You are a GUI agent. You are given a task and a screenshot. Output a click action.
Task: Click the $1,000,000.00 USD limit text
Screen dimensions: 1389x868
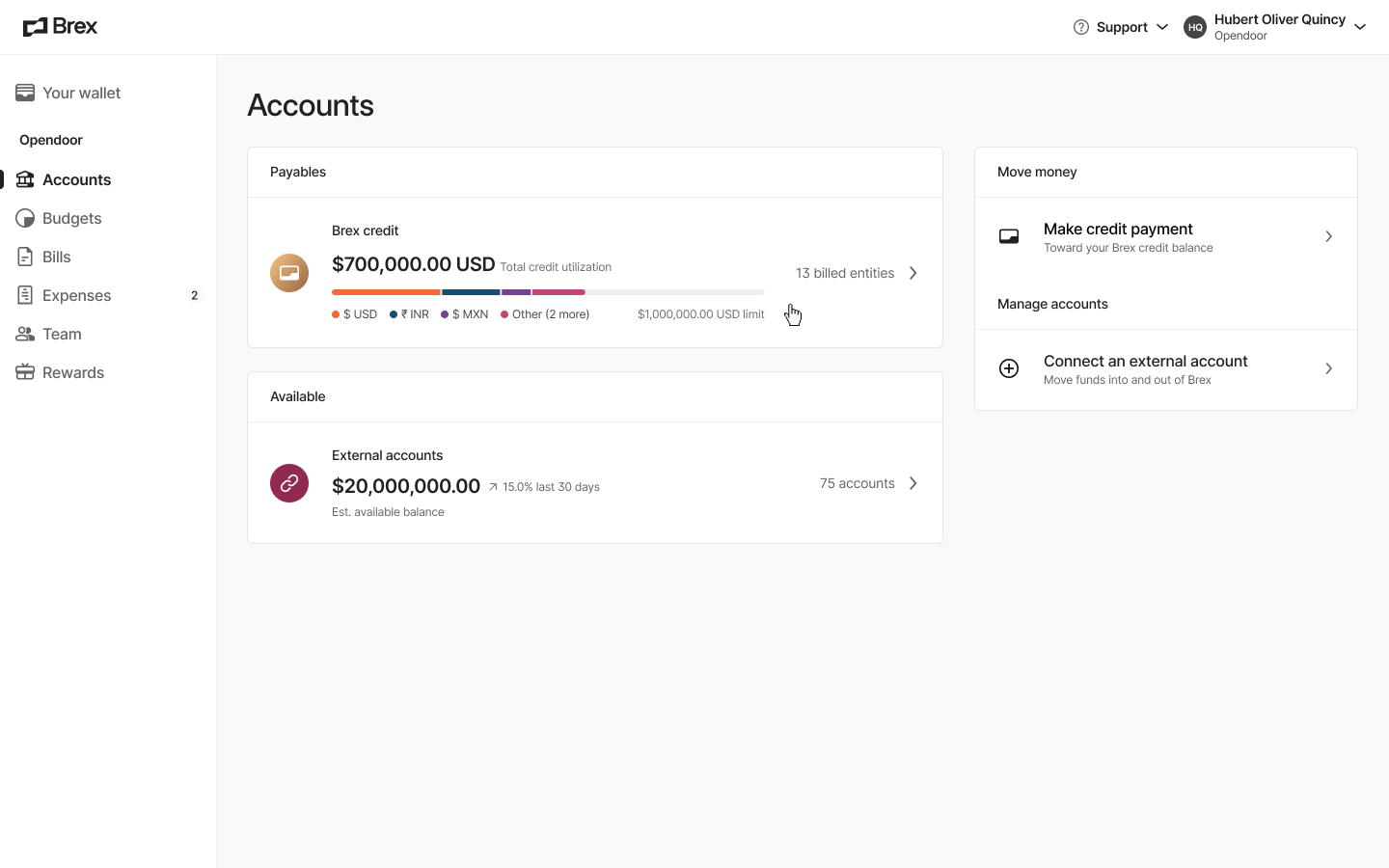[701, 314]
